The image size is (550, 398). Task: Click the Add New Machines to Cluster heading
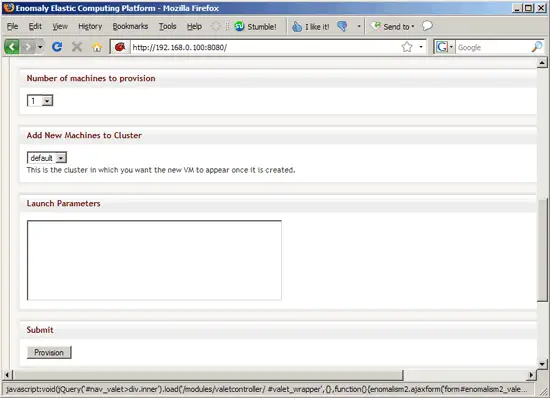84,135
